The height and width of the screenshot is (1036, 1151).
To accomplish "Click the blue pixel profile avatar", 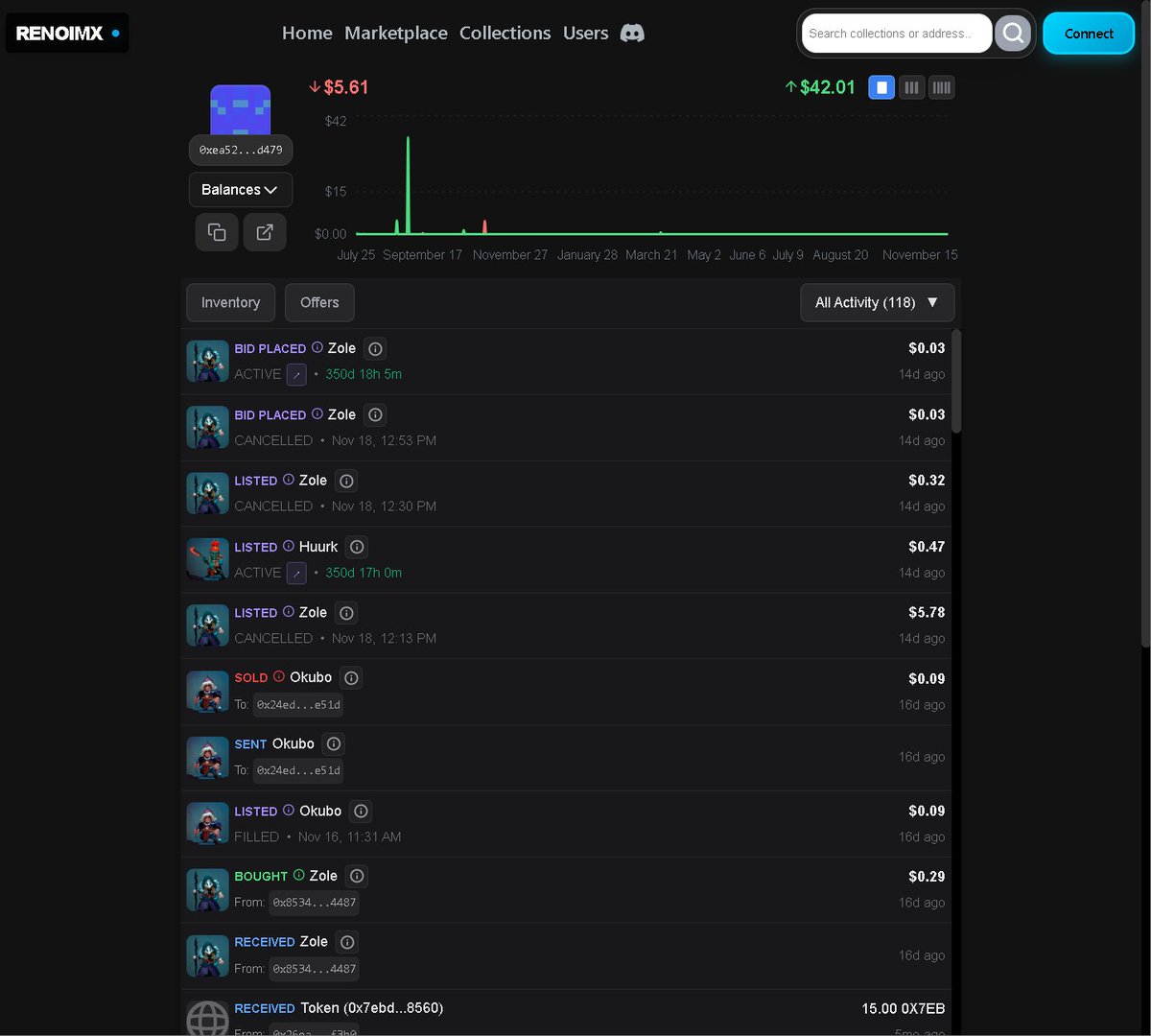I will 241,110.
